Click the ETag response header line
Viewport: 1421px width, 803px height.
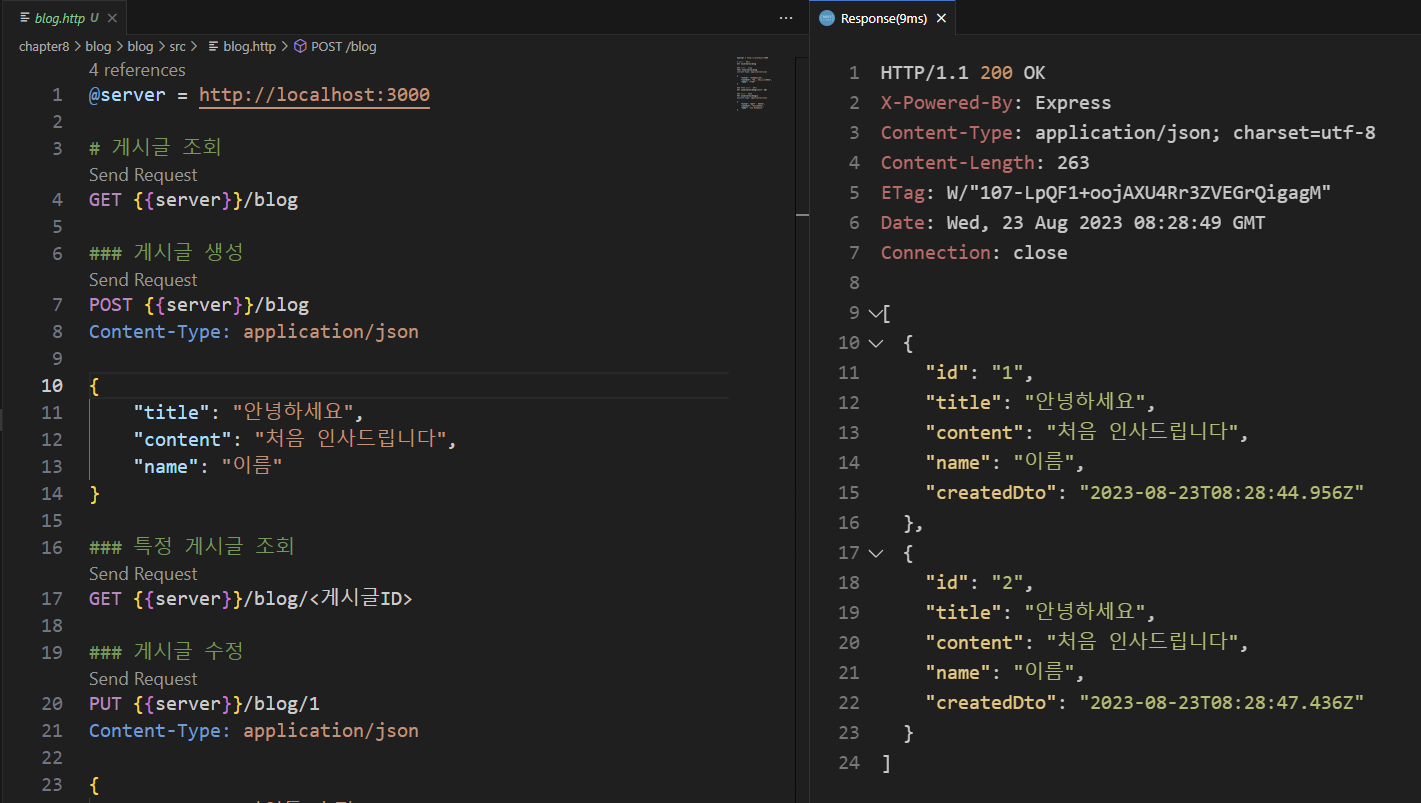point(1106,193)
